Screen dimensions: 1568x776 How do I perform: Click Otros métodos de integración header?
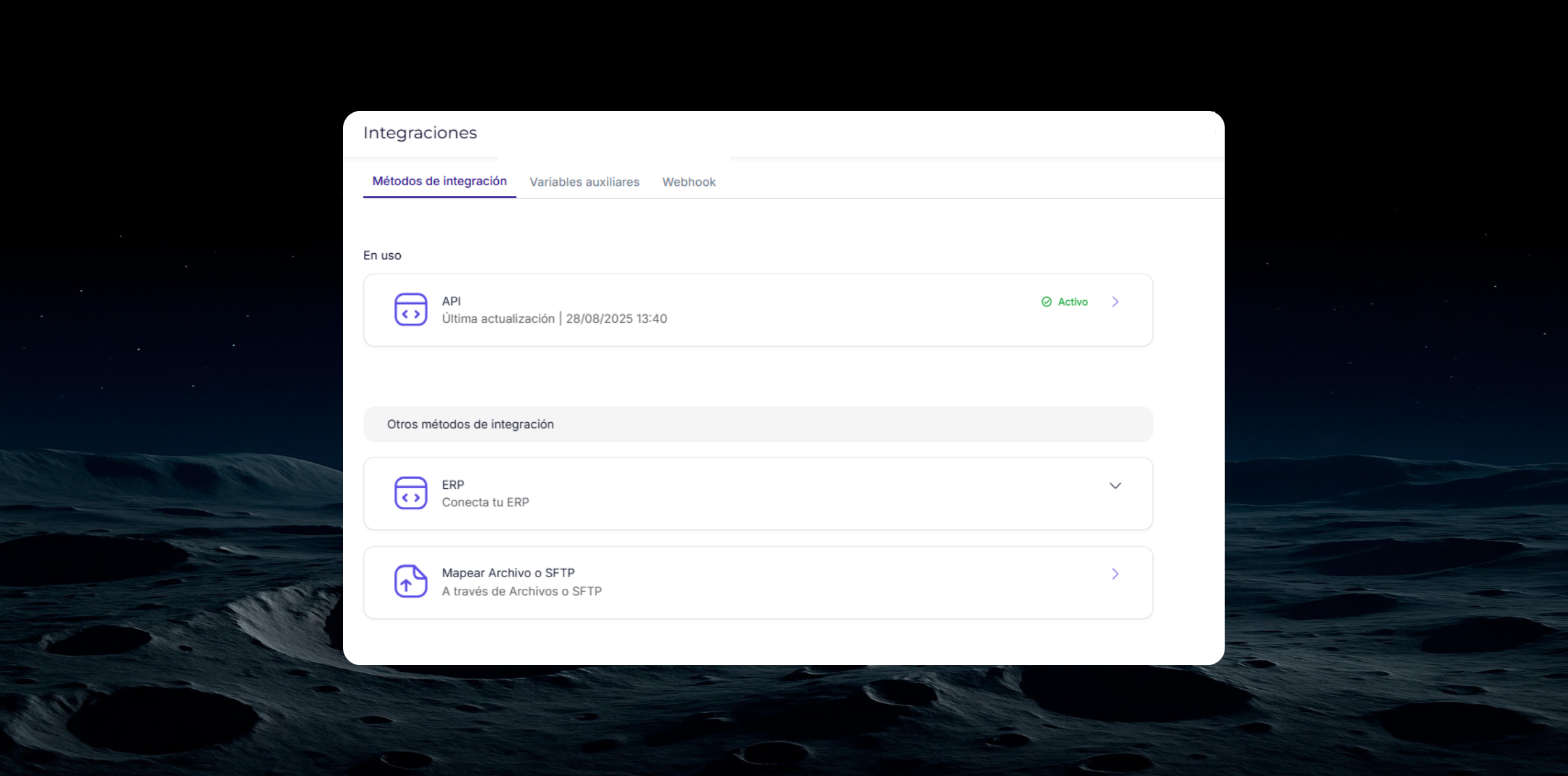(470, 424)
